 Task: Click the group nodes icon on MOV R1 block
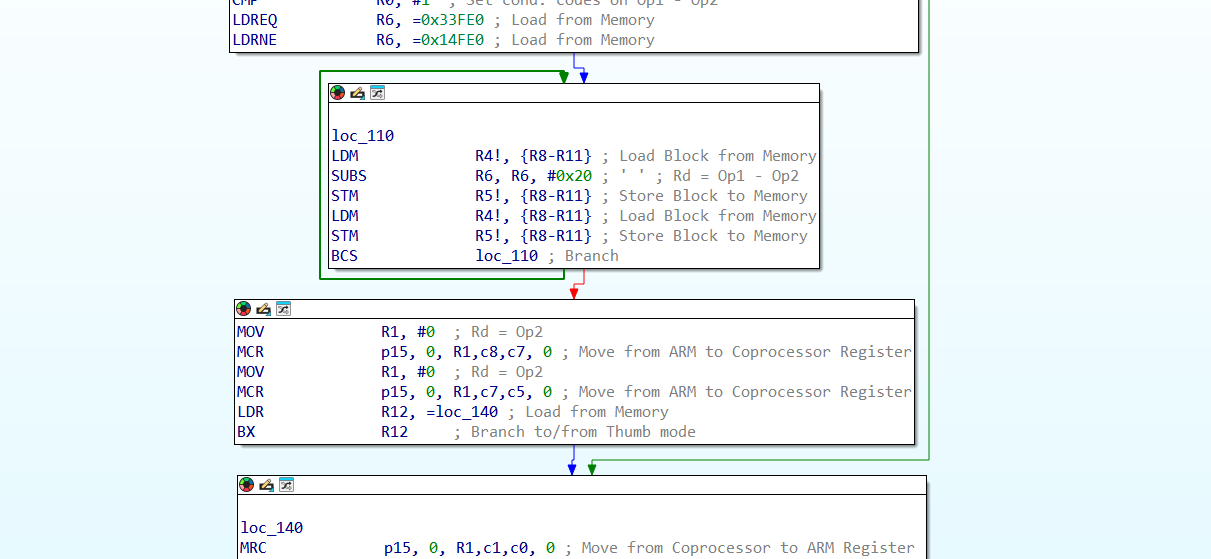click(x=283, y=308)
